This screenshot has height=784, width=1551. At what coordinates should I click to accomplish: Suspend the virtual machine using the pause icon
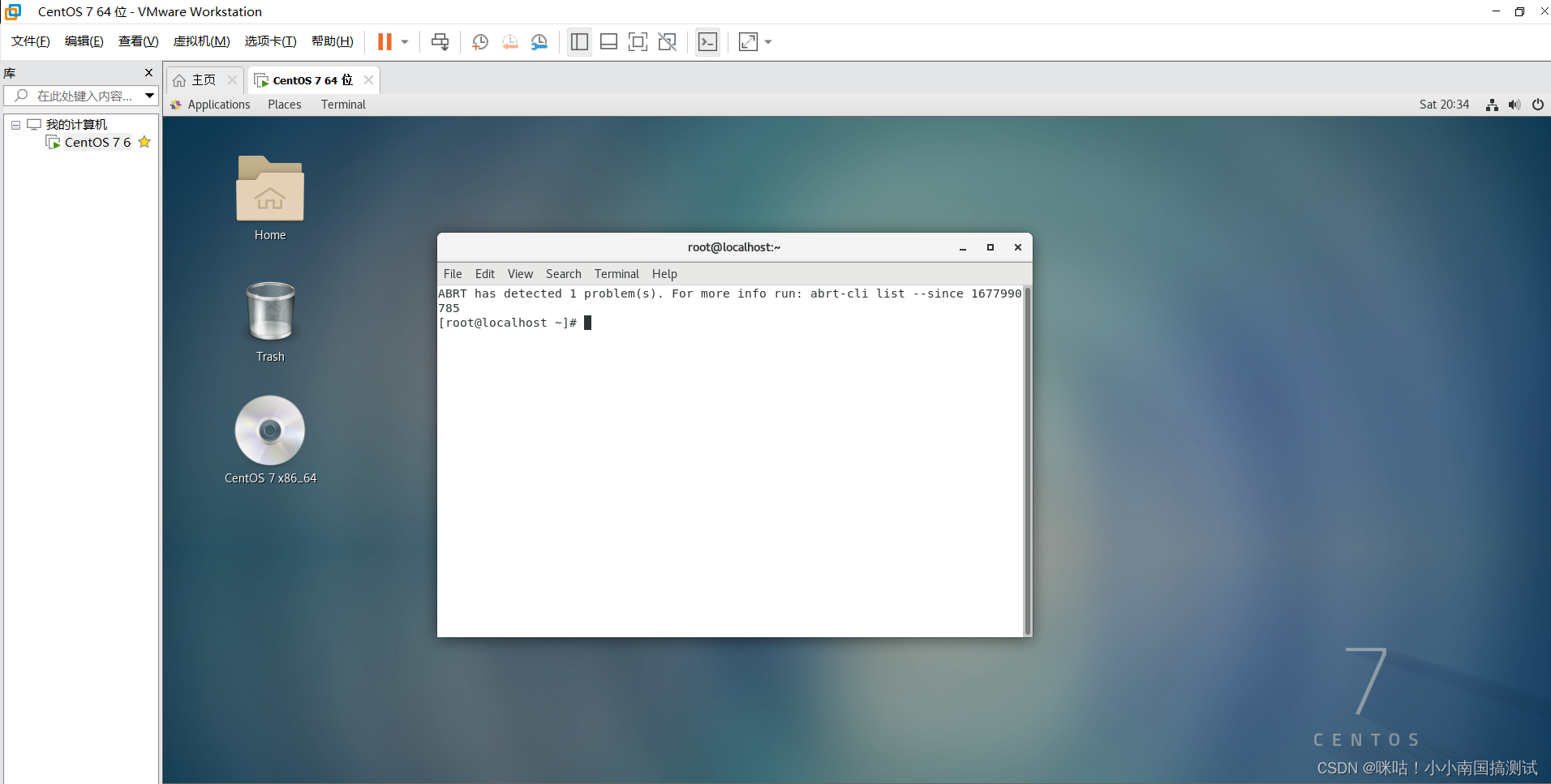coord(385,41)
